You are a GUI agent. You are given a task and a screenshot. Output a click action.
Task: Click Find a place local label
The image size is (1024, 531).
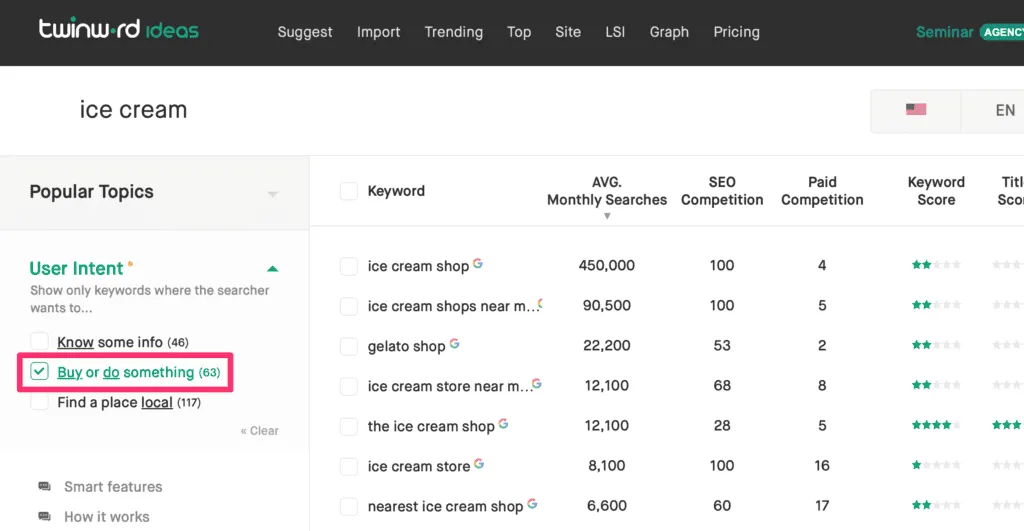[129, 402]
